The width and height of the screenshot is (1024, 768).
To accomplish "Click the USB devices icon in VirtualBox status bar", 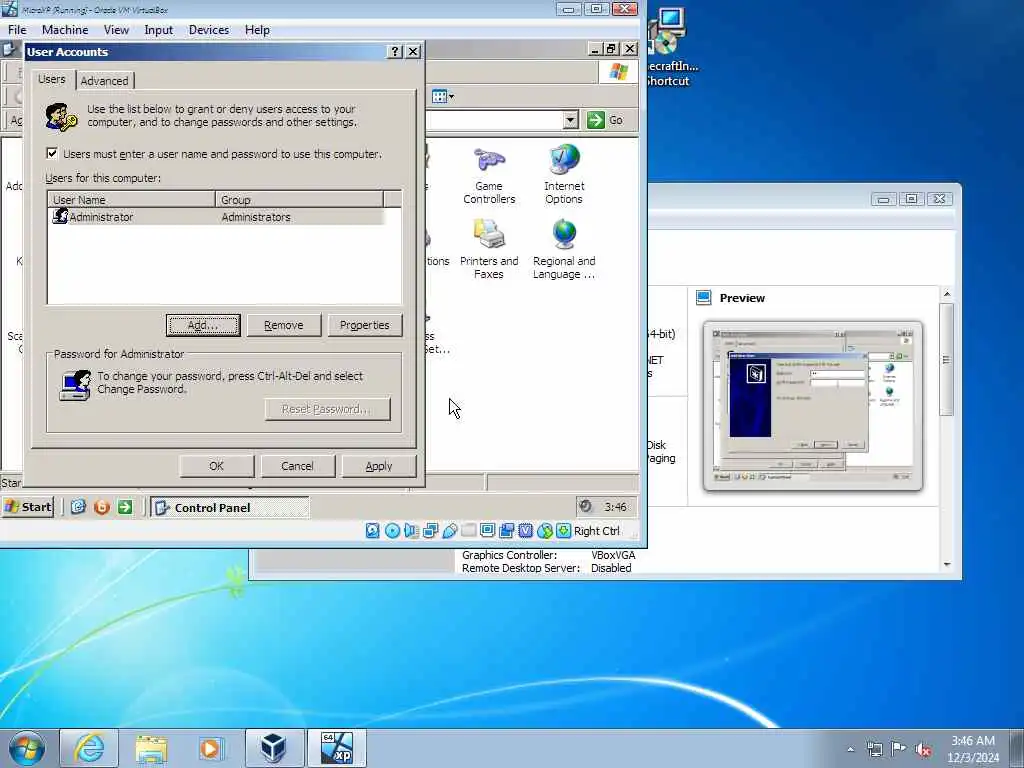I will pyautogui.click(x=449, y=531).
